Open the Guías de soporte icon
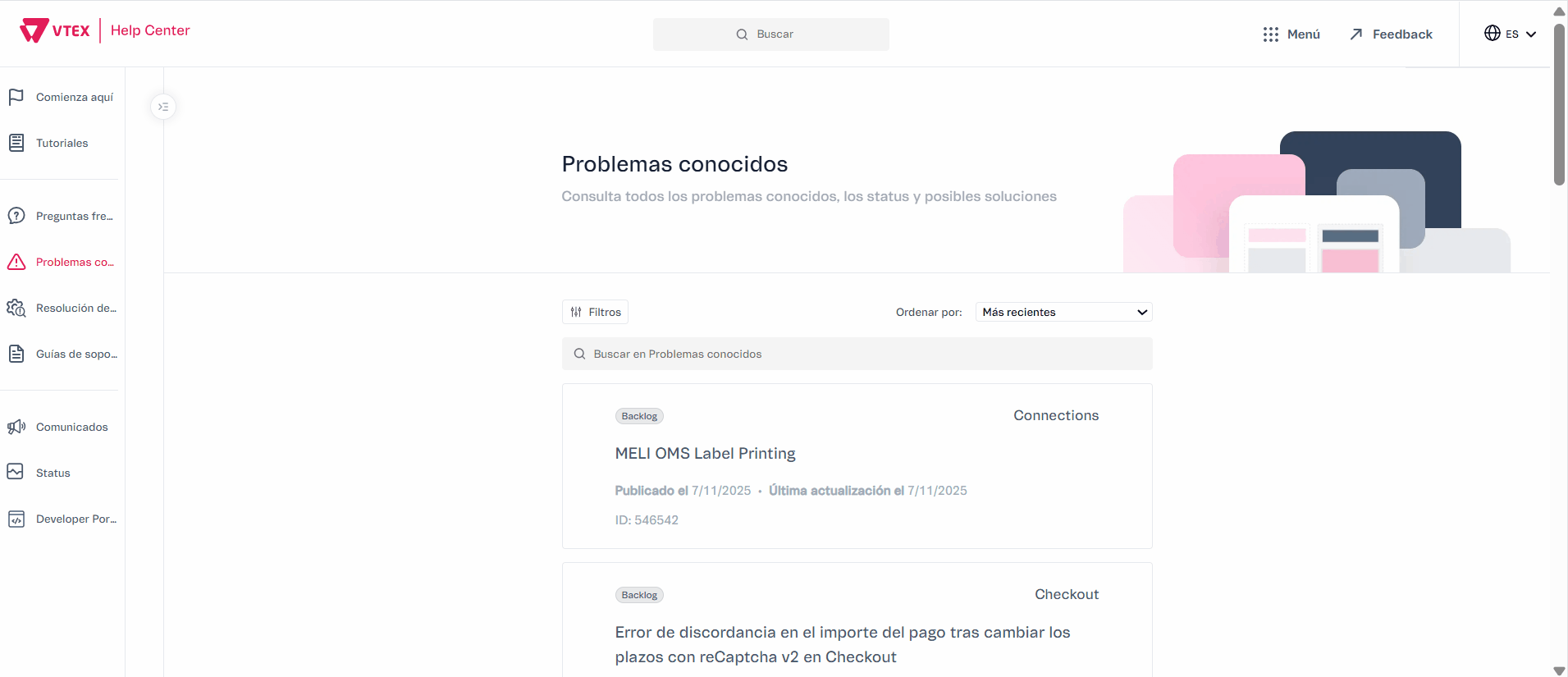This screenshot has height=677, width=1568. 16,354
